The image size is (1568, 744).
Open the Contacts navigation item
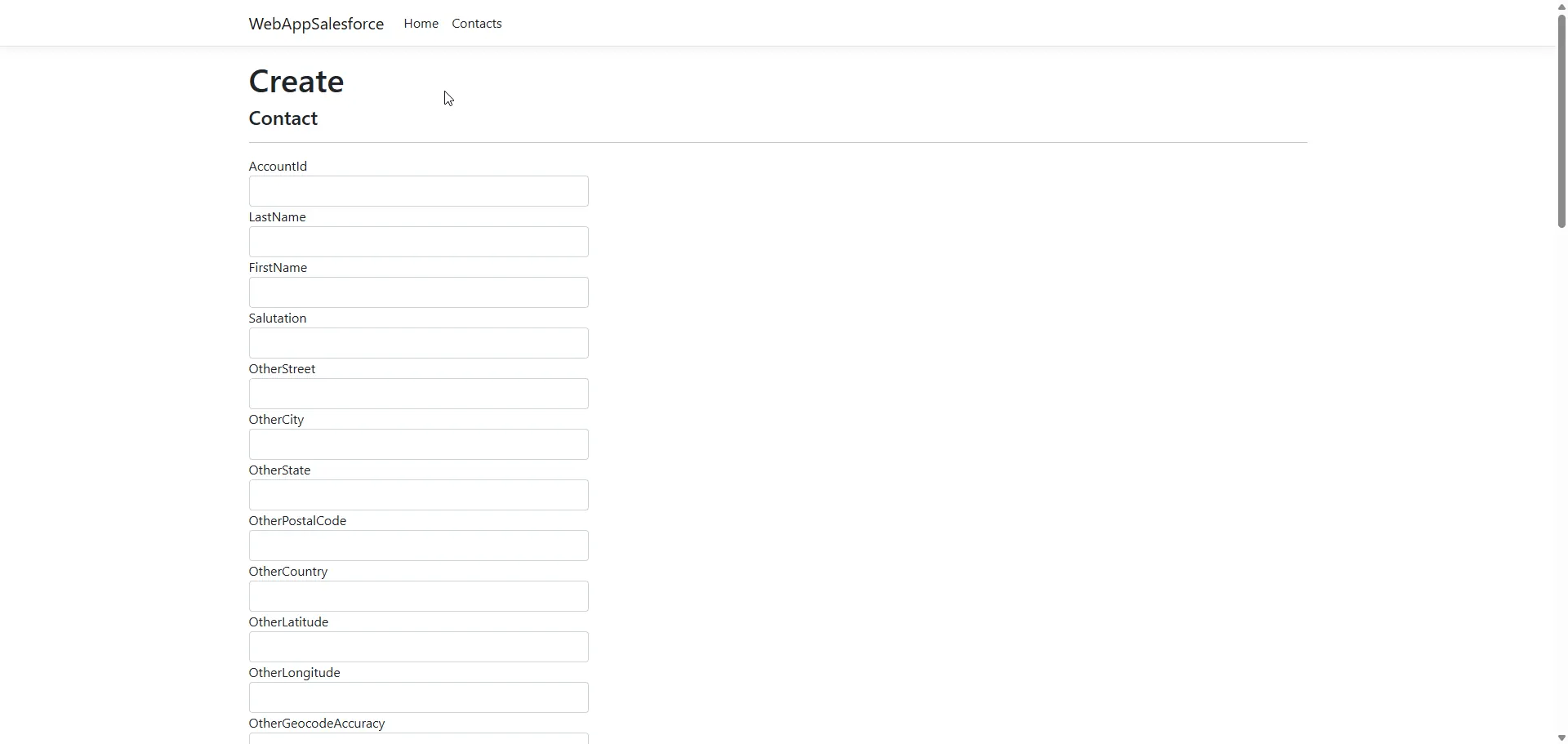coord(477,24)
